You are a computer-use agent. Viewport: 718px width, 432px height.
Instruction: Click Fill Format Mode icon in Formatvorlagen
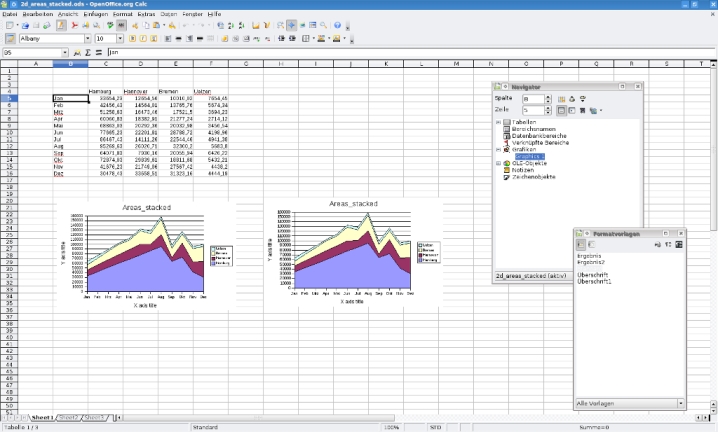pos(656,244)
